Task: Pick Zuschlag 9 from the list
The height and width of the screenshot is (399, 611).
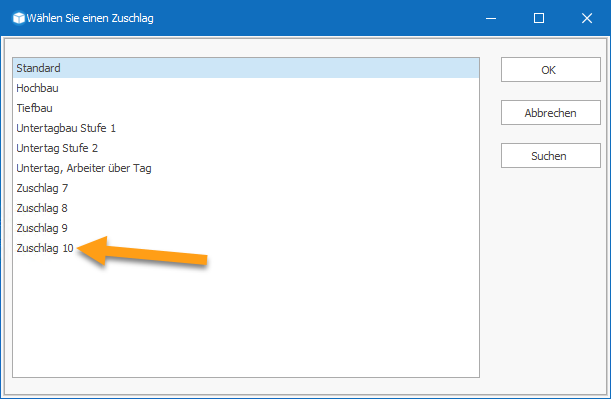Action: coord(246,228)
